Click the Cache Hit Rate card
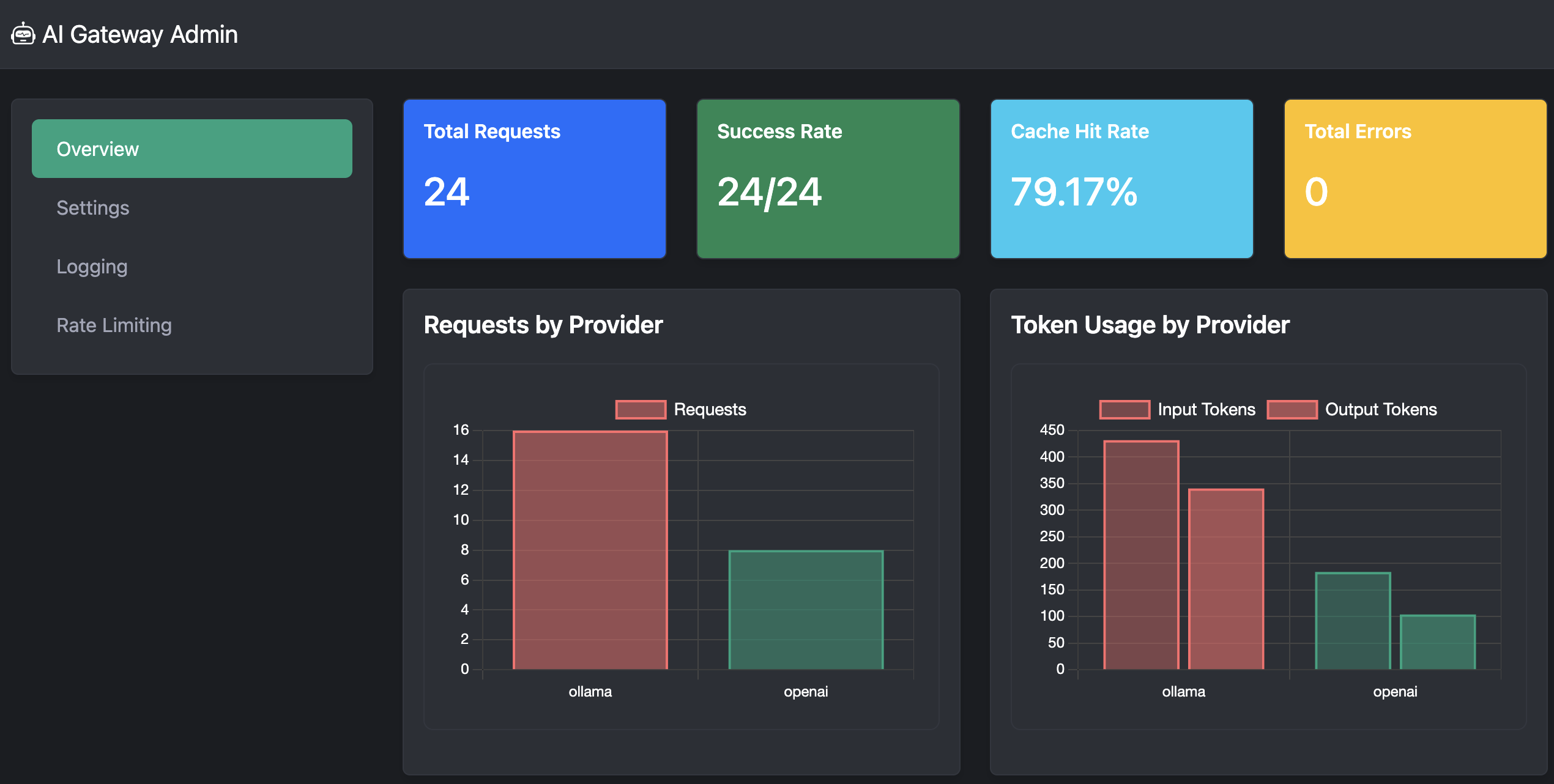This screenshot has width=1554, height=784. click(x=1121, y=179)
